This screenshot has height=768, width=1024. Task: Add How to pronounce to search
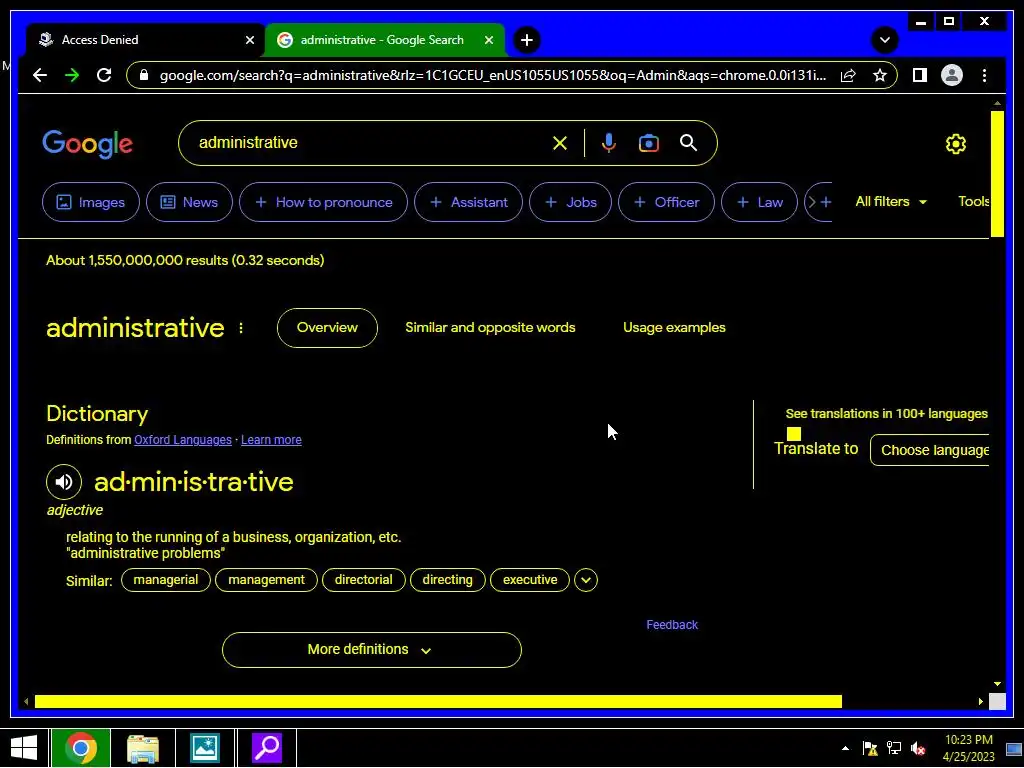[323, 202]
